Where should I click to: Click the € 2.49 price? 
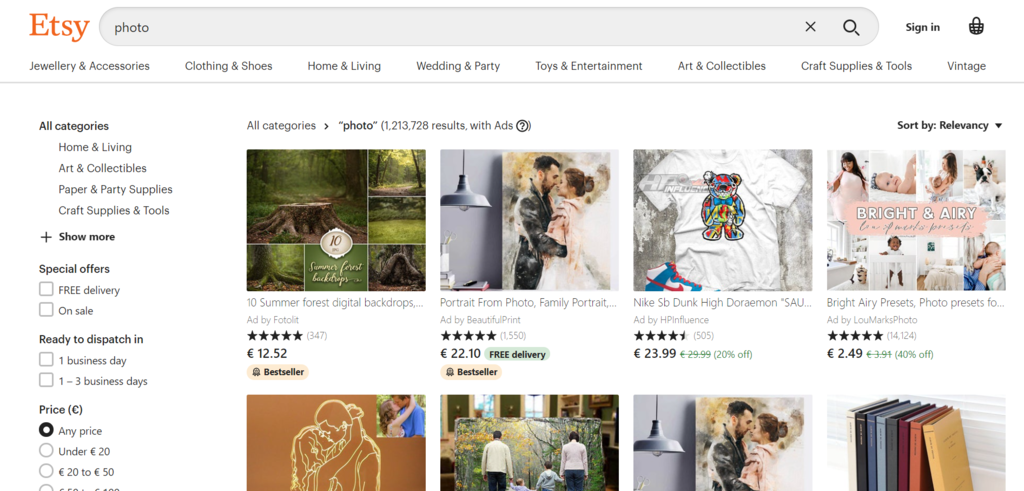845,354
